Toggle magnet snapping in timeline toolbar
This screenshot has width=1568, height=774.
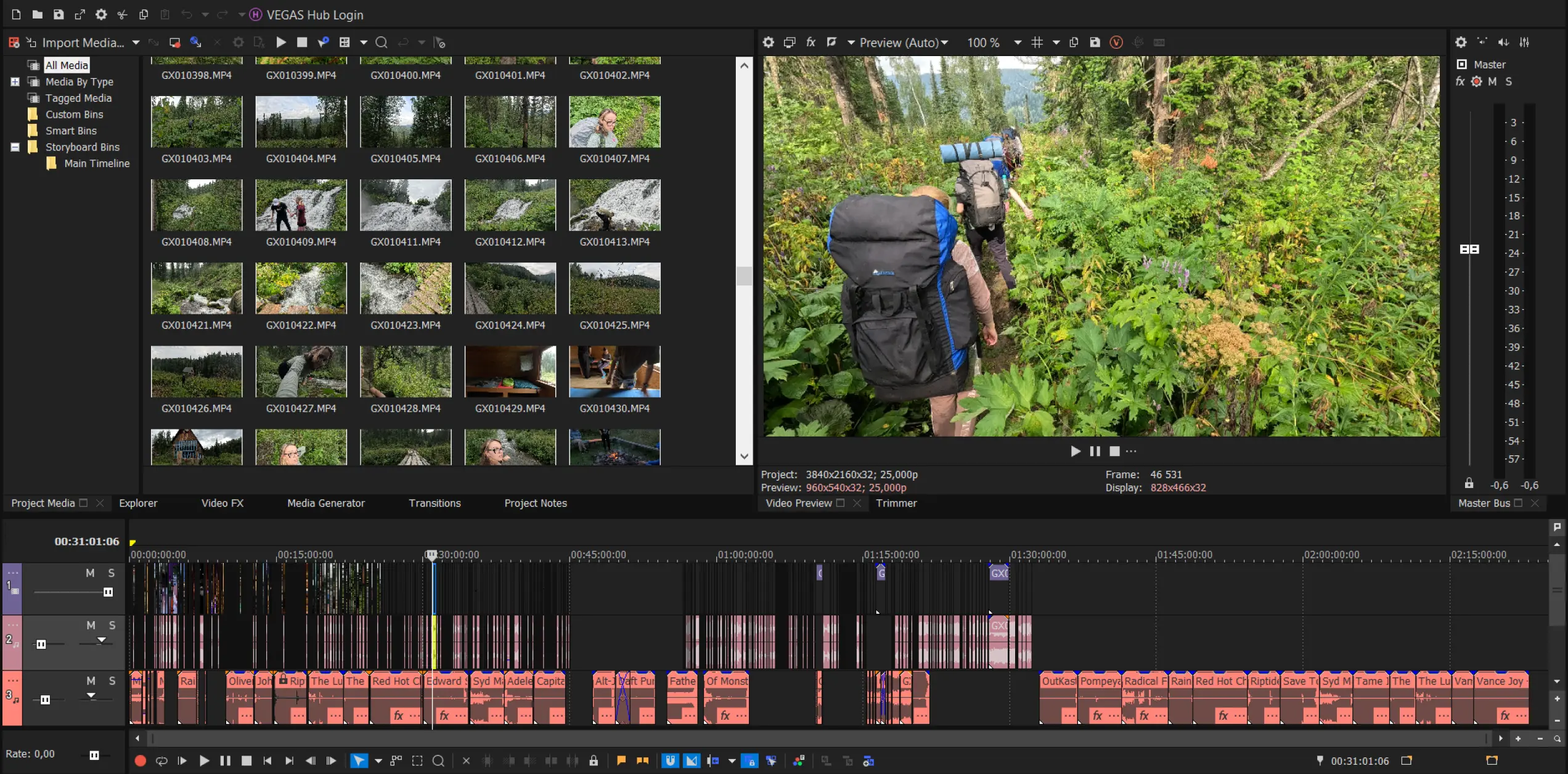pyautogui.click(x=670, y=761)
